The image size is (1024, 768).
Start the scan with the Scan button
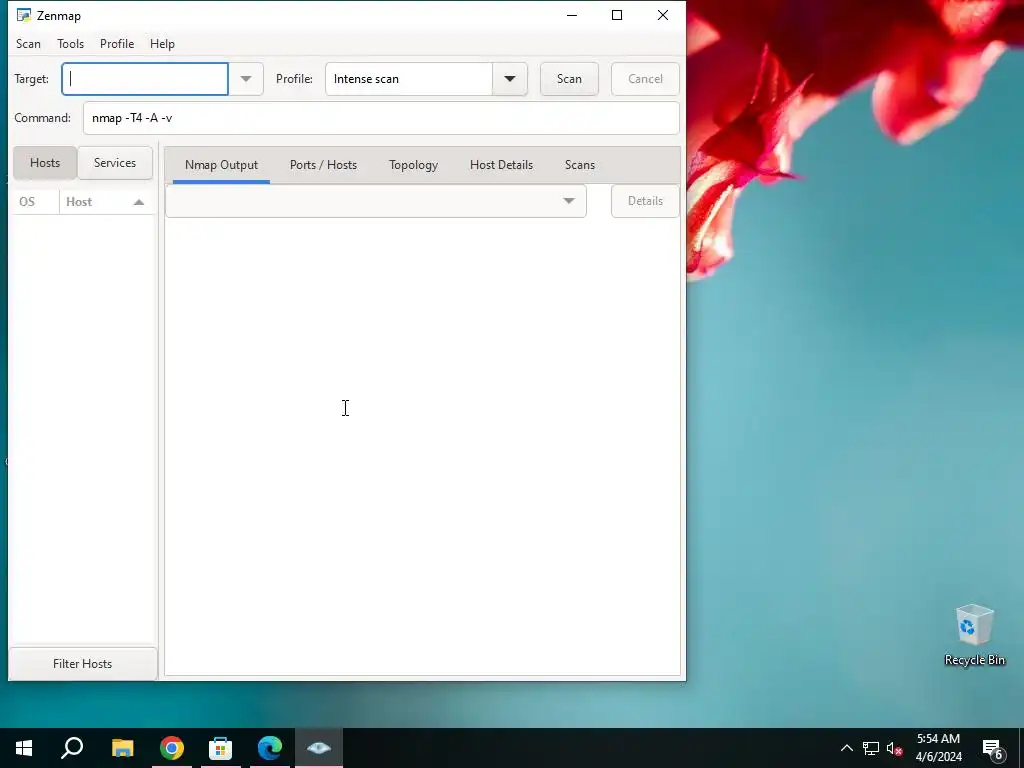click(x=569, y=79)
